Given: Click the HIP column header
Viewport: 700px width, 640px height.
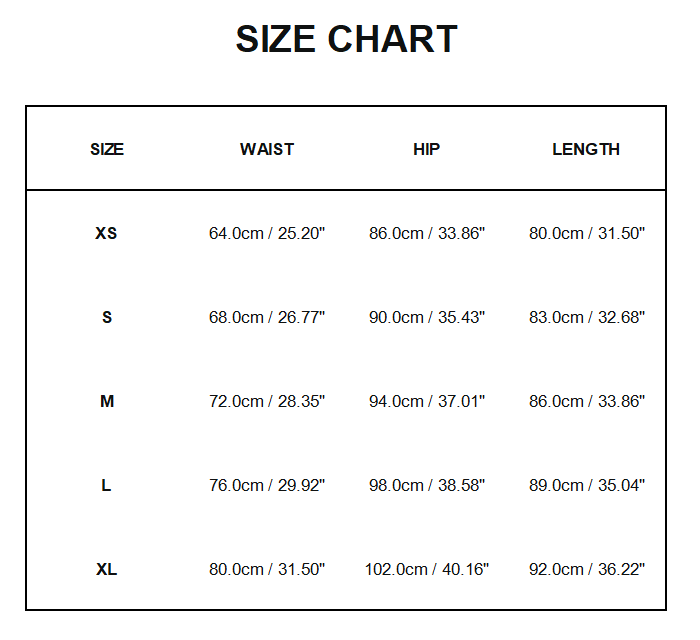Looking at the screenshot, I should tap(427, 149).
